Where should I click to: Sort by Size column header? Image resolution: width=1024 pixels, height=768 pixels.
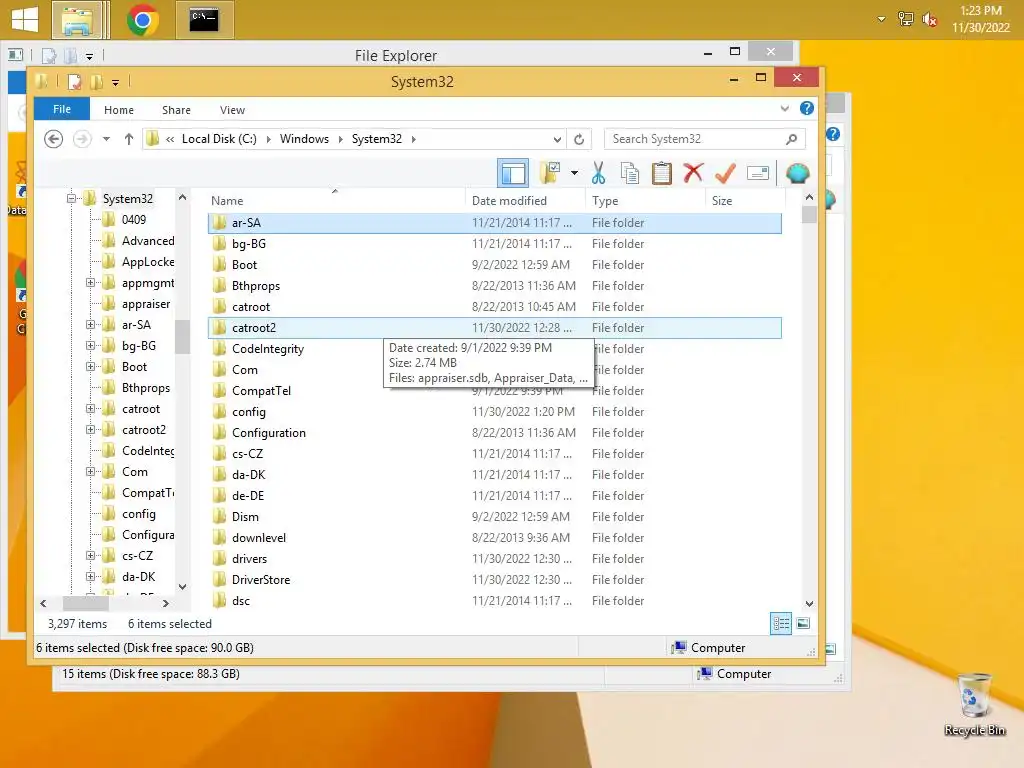pos(743,200)
